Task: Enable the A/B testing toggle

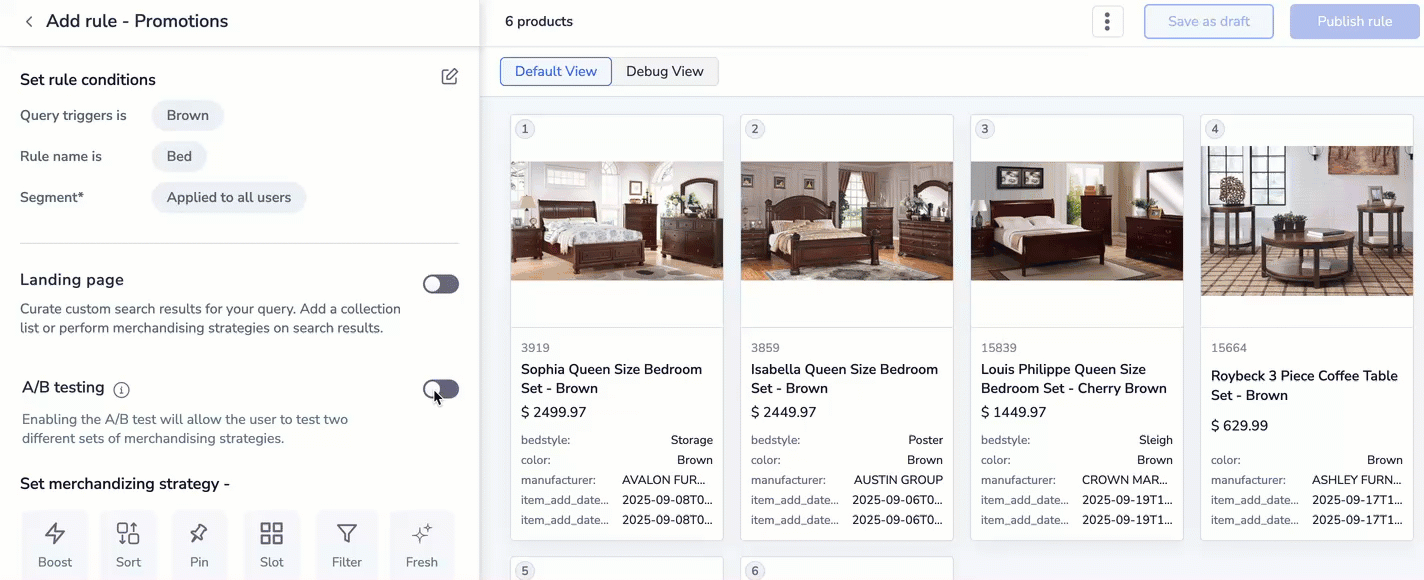Action: point(441,389)
